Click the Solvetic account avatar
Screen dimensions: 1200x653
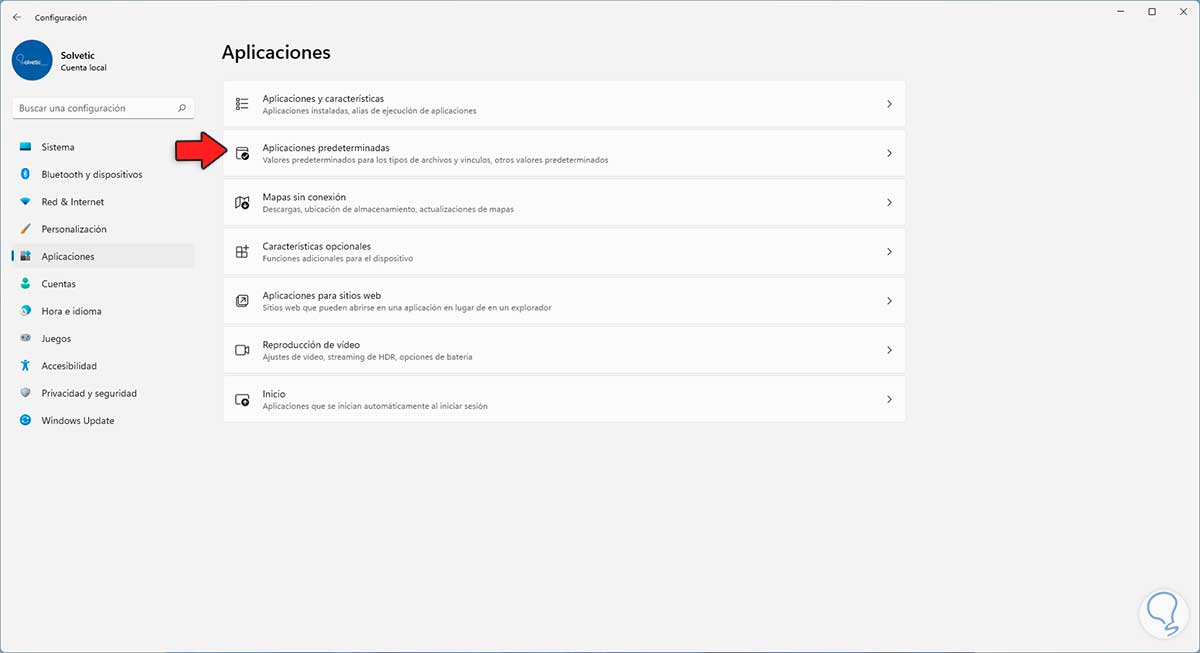[x=32, y=60]
